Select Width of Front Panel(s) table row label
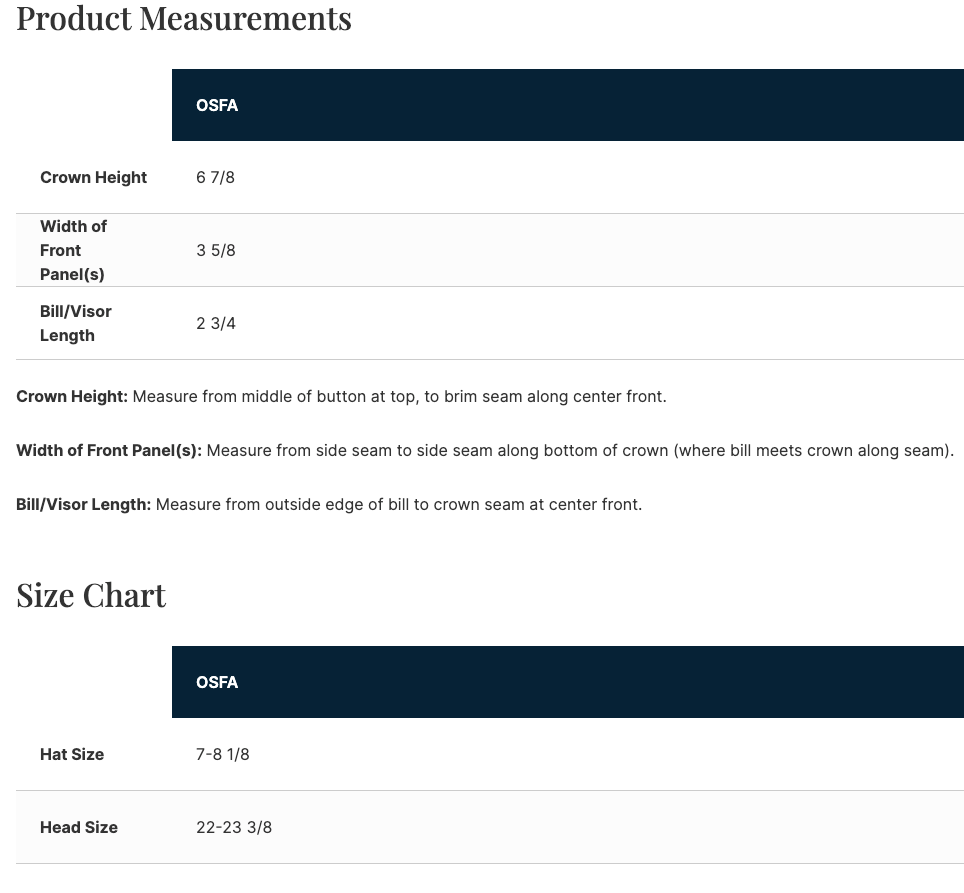This screenshot has width=964, height=893. coord(73,250)
